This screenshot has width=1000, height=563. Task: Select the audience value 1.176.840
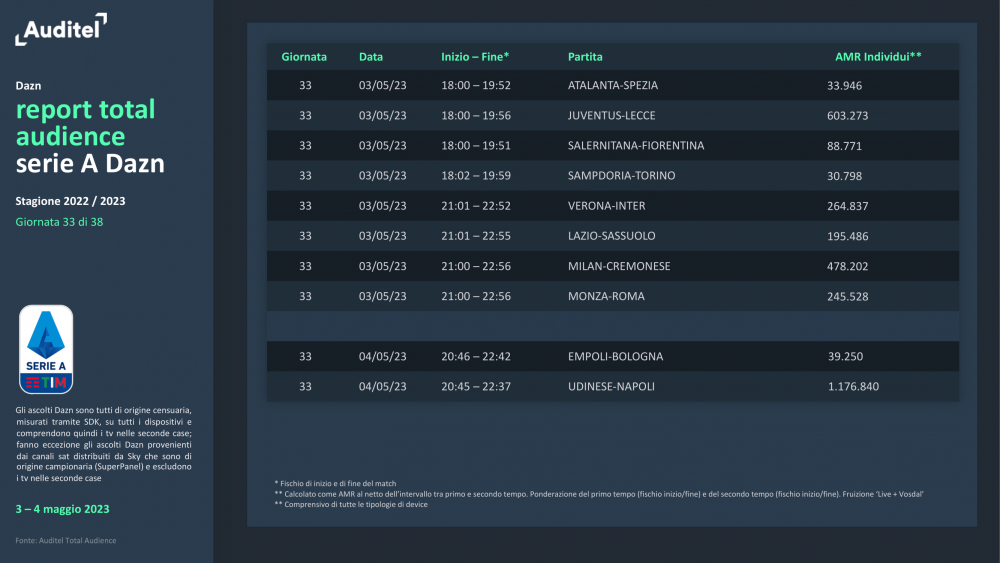coord(853,386)
